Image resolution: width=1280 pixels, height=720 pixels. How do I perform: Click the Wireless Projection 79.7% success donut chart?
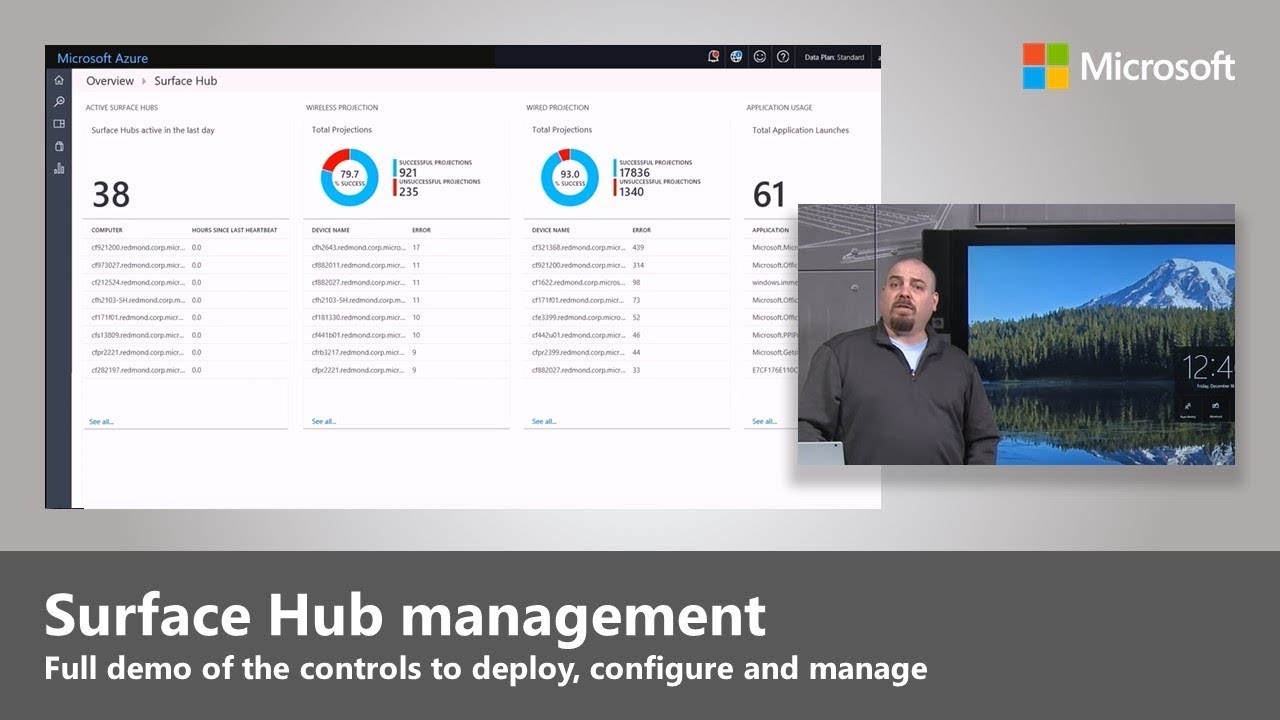click(349, 177)
